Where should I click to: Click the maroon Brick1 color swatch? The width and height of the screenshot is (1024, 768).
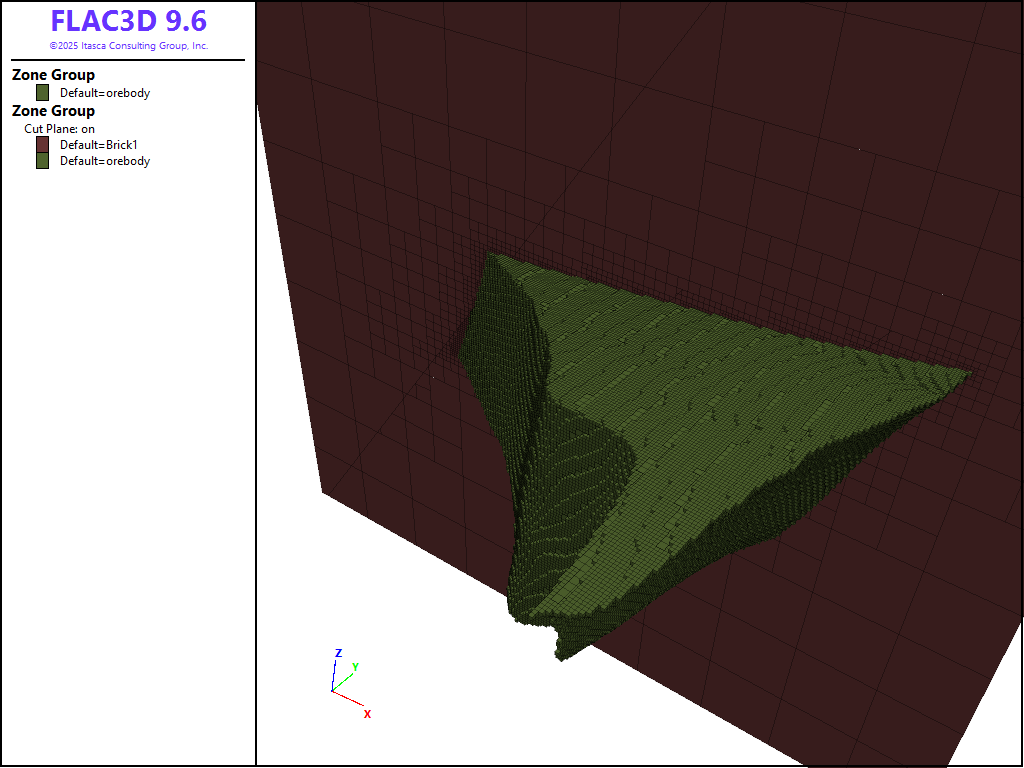(42, 145)
